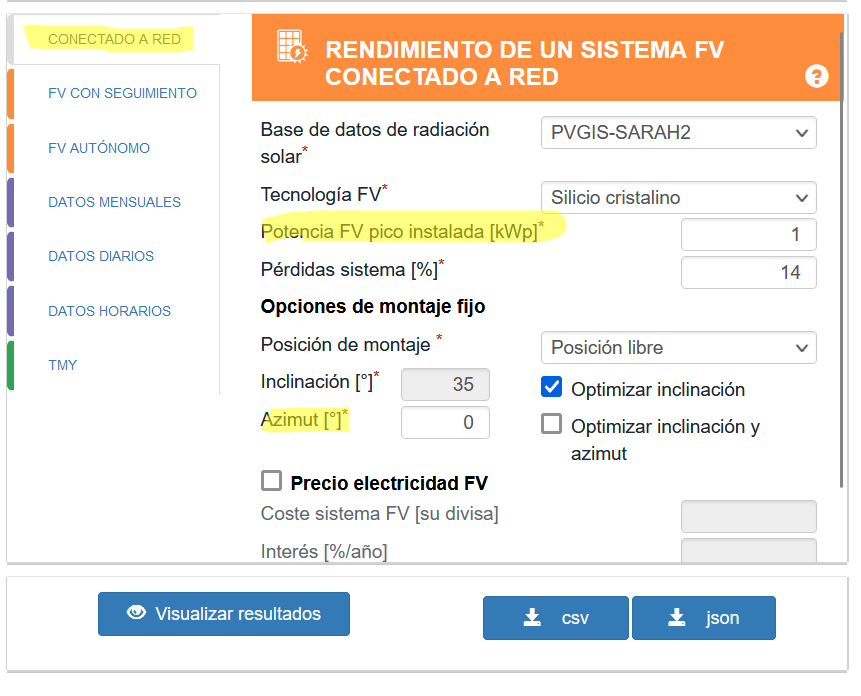Click the Potencia FV pico instalada field
The height and width of the screenshot is (696, 861).
(x=748, y=235)
